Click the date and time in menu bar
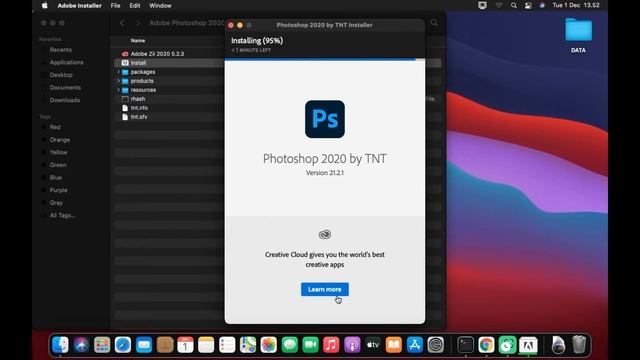The width and height of the screenshot is (640, 360). coord(576,5)
